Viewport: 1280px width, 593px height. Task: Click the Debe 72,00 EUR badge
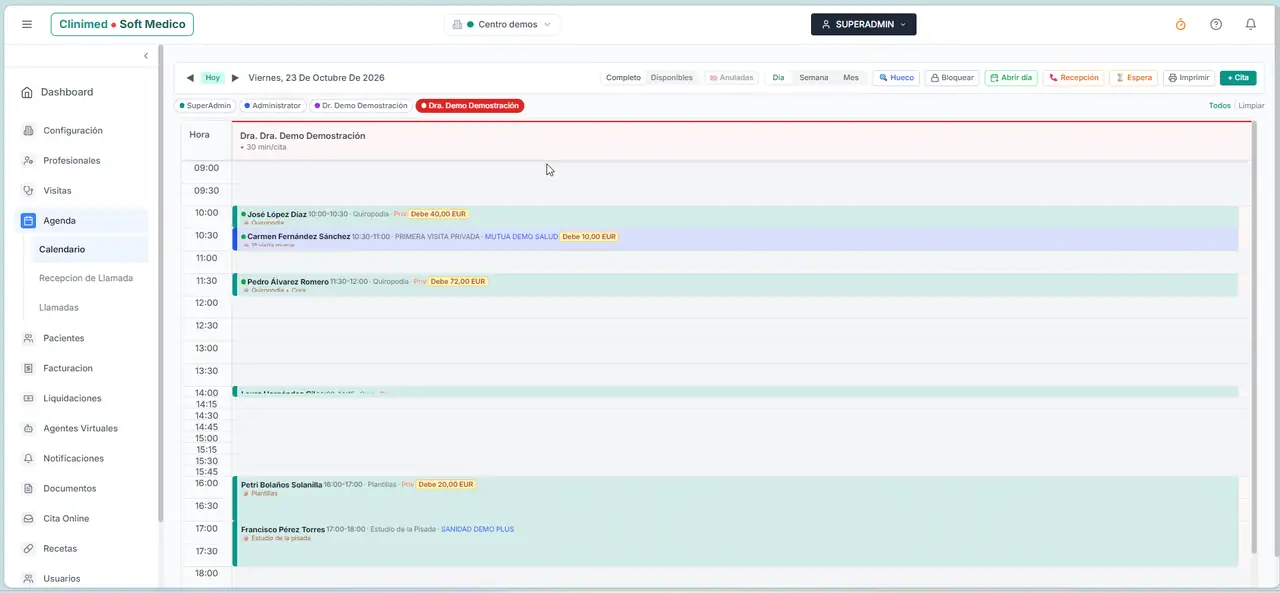[458, 282]
